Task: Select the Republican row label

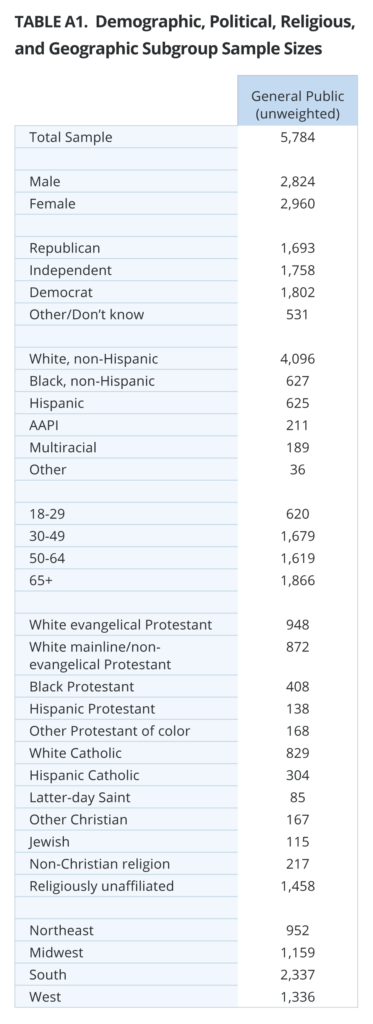Action: 65,248
